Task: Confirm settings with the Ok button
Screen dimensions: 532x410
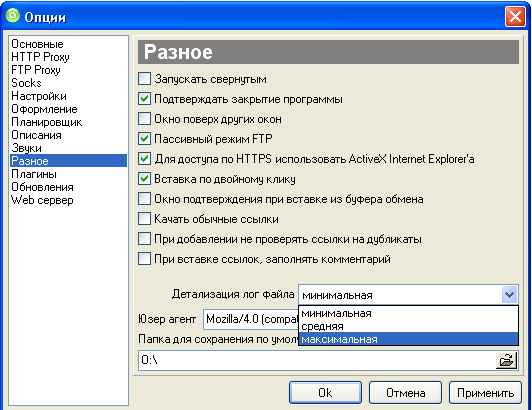Action: click(x=325, y=393)
